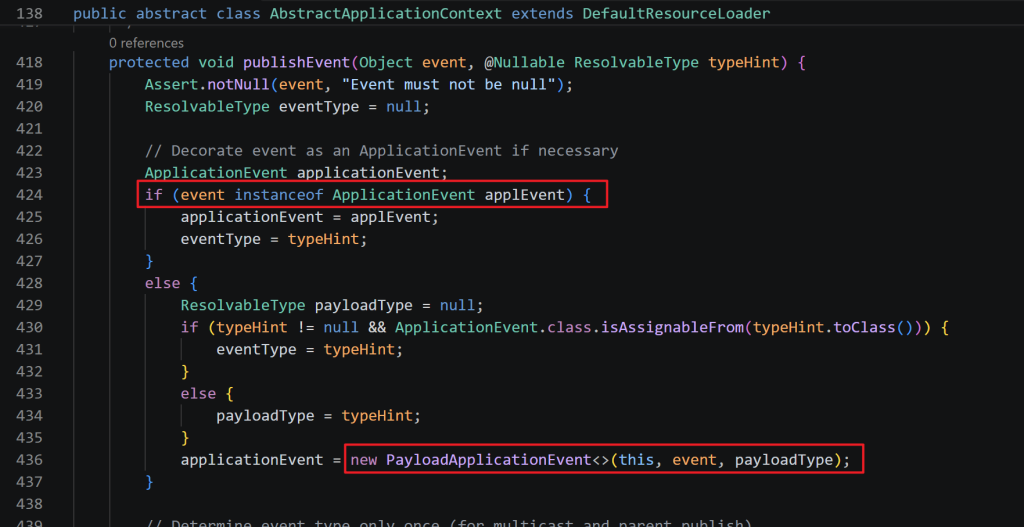Open the "0 references" CodeLens link
Image resolution: width=1024 pixels, height=527 pixels.
pyautogui.click(x=146, y=43)
